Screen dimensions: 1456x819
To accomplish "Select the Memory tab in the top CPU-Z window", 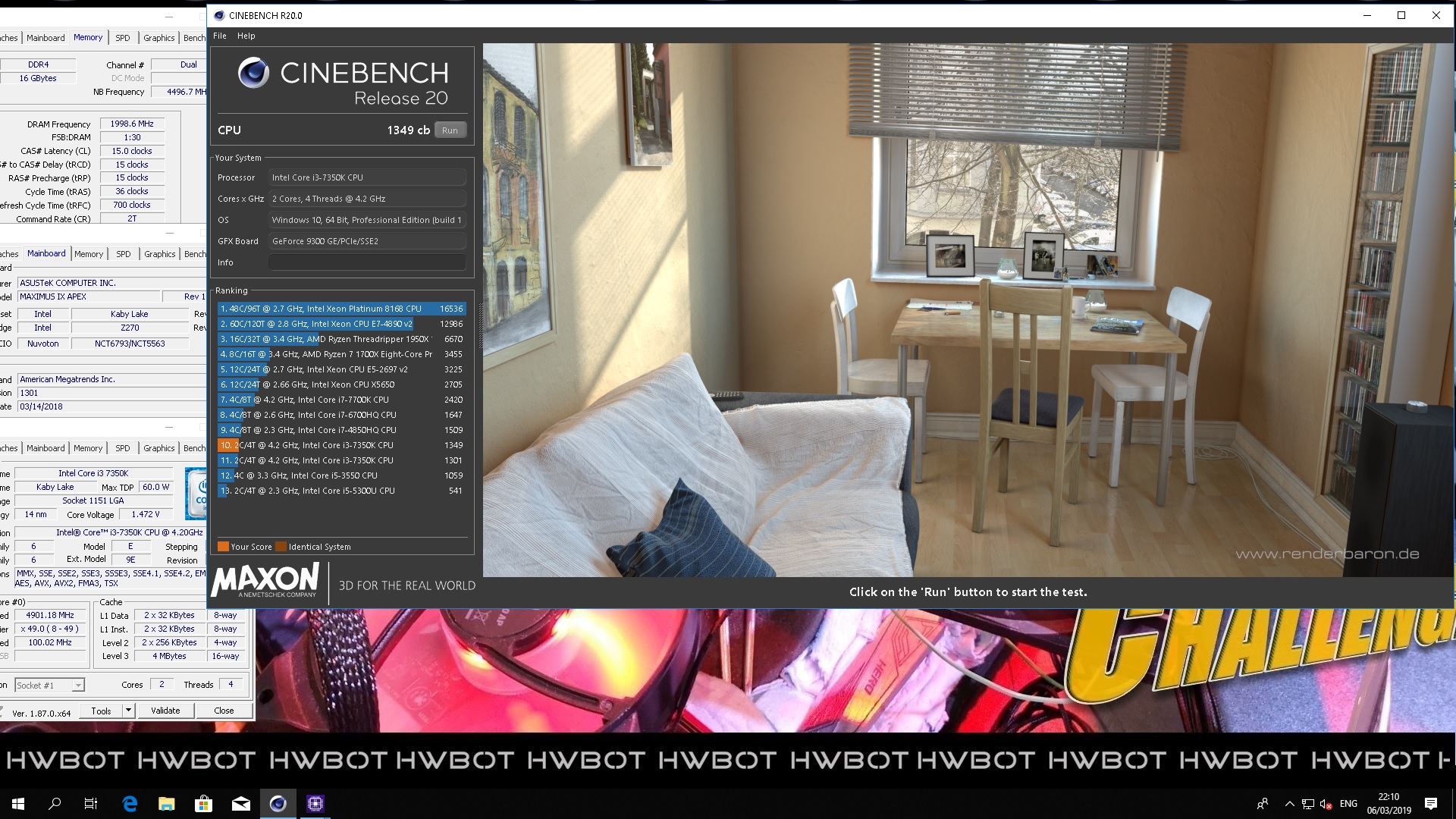I will point(88,37).
